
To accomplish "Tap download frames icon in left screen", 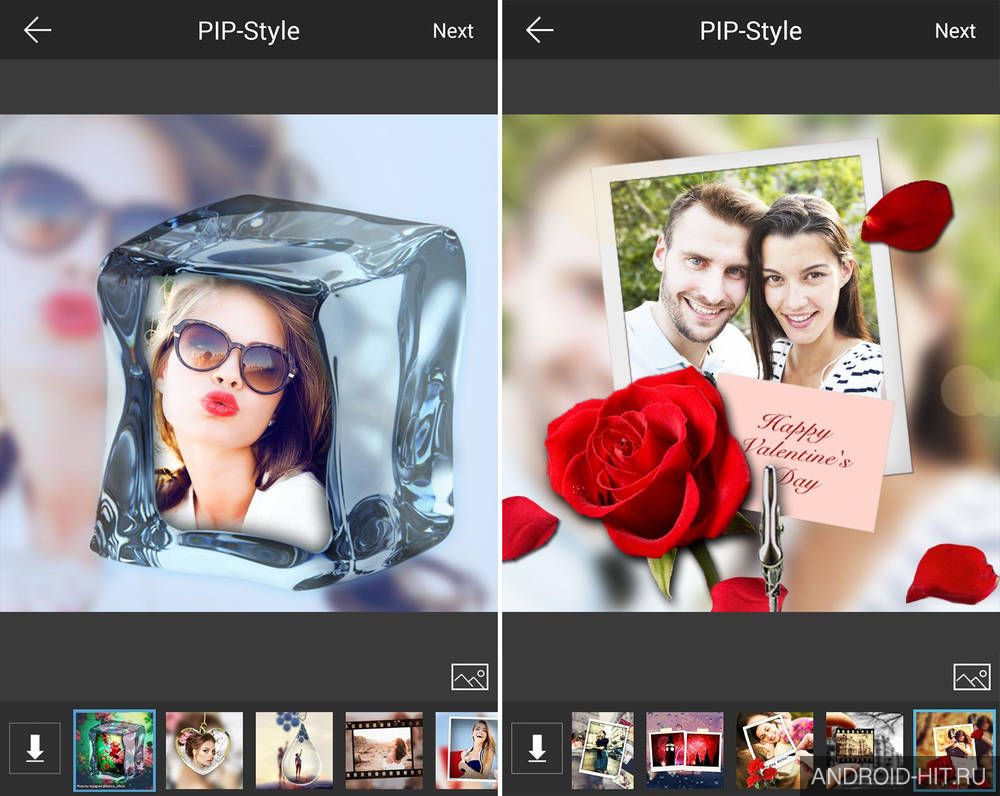I will tap(35, 748).
